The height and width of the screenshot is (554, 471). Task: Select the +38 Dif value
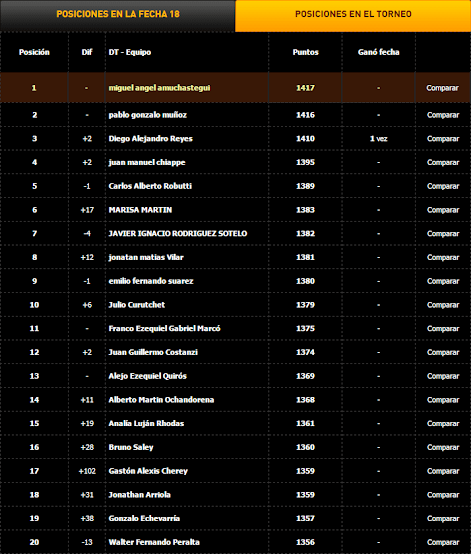87,518
